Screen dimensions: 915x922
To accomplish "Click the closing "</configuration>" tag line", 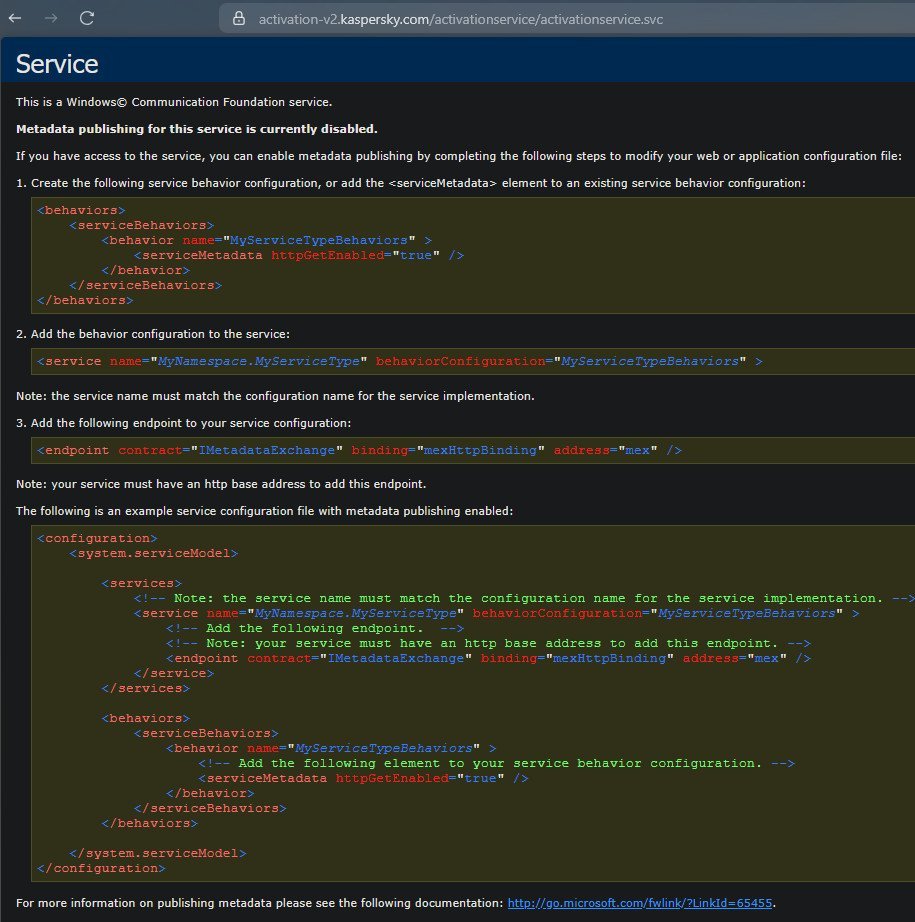I will pos(101,868).
